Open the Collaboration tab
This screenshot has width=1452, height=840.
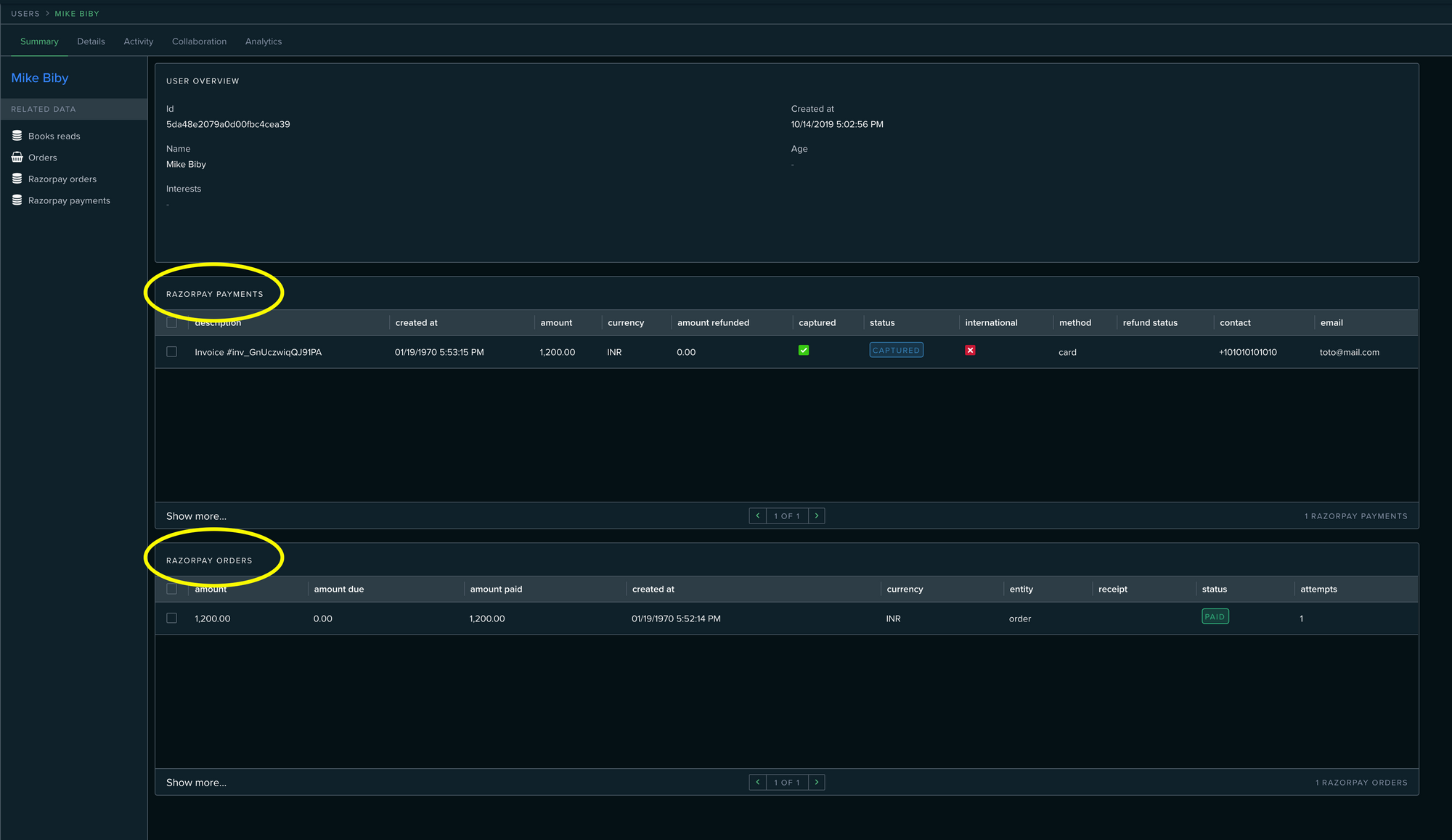click(x=199, y=41)
